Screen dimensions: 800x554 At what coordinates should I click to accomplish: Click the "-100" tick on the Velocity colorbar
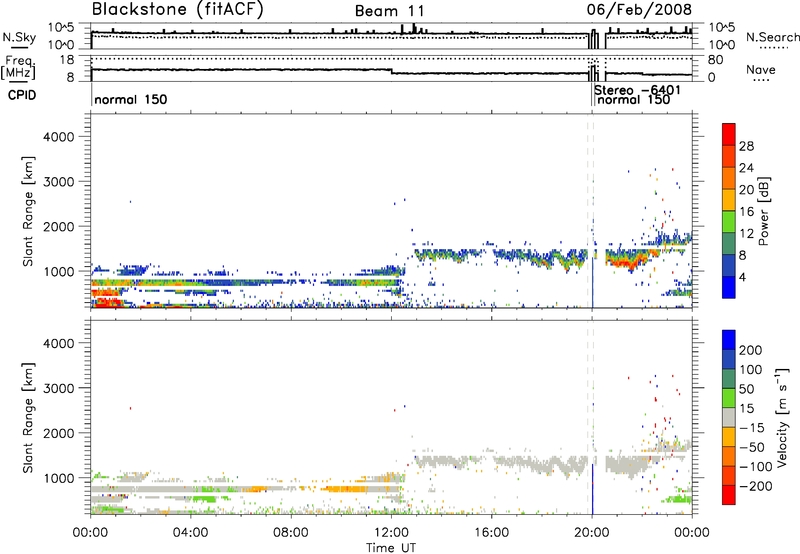755,466
